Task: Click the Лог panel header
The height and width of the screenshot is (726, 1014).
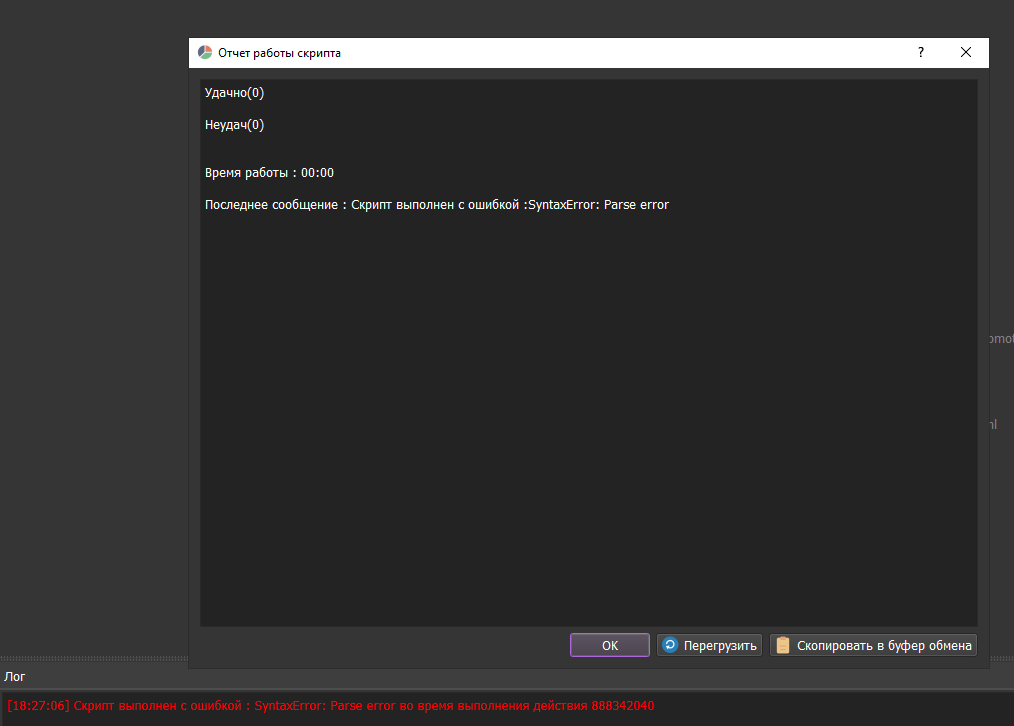Action: tap(15, 677)
